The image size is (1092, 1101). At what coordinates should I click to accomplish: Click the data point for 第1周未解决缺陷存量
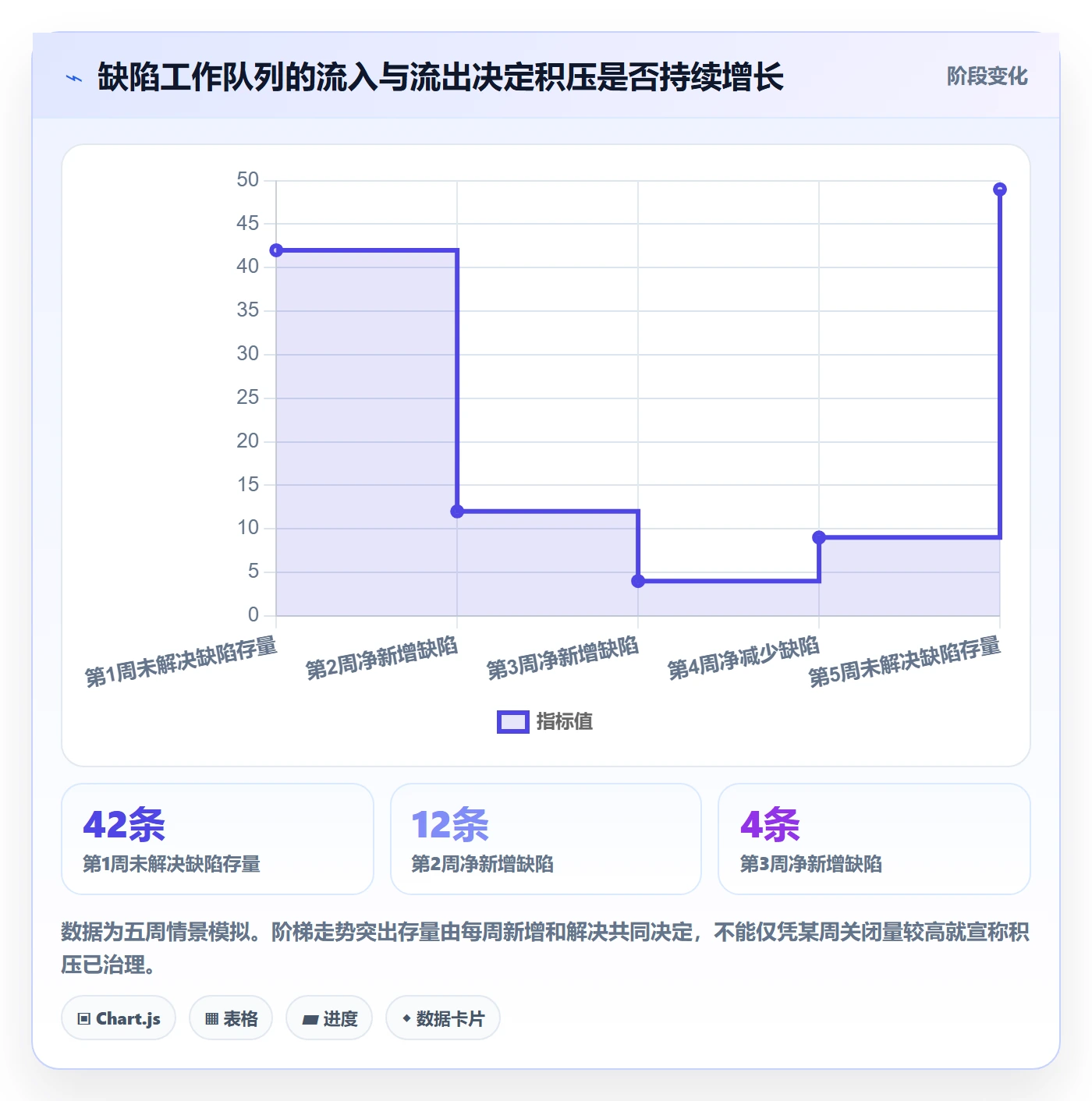coord(276,250)
